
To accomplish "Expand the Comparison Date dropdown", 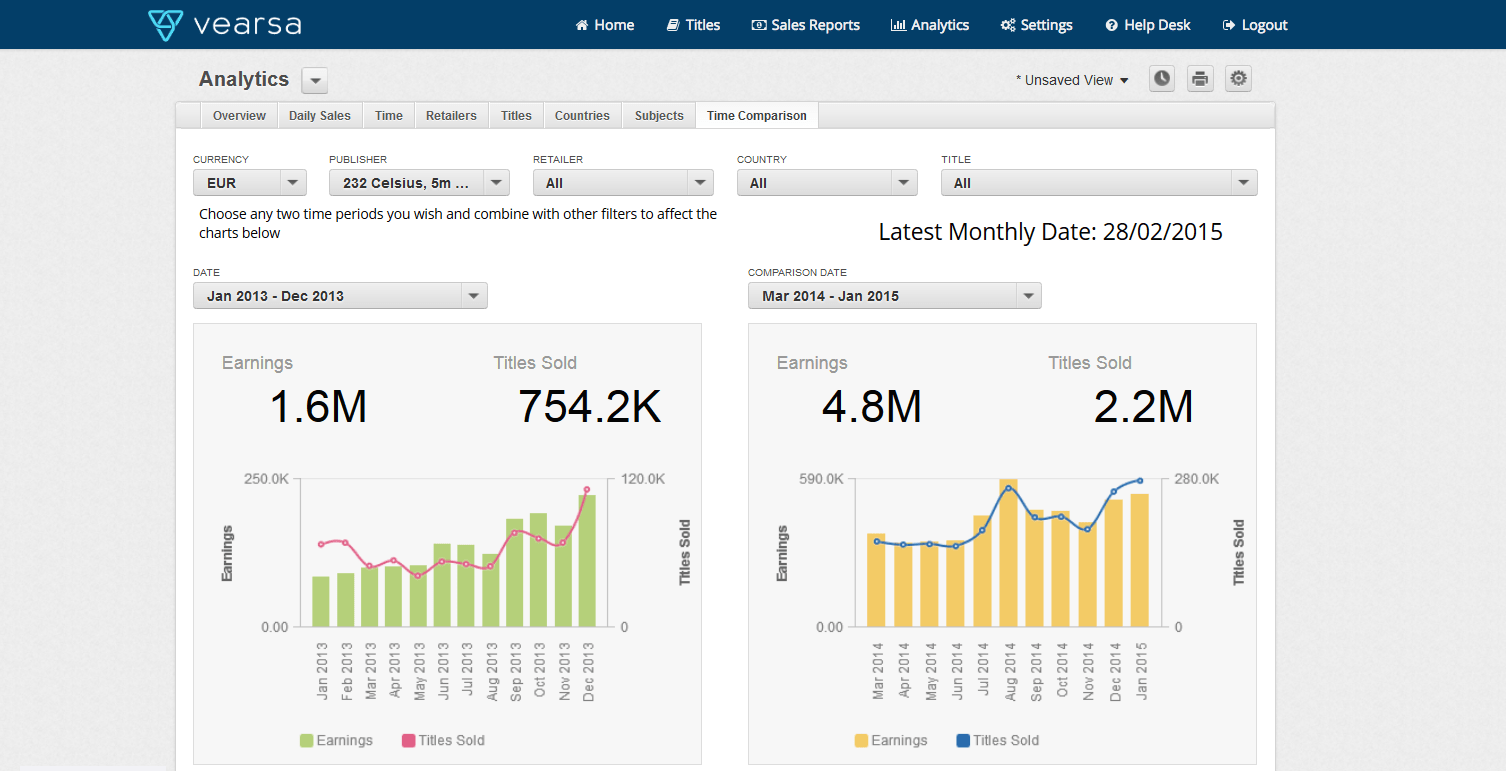I will point(894,296).
